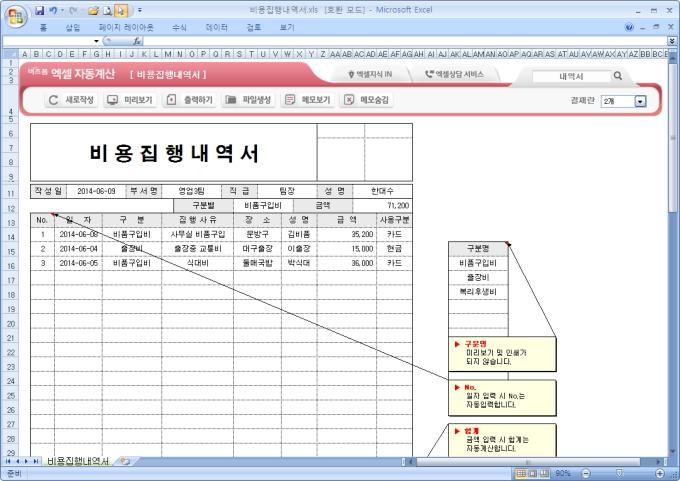Screen dimensions: 680x481
Task: Switch to Normal view in status bar
Action: (521, 472)
